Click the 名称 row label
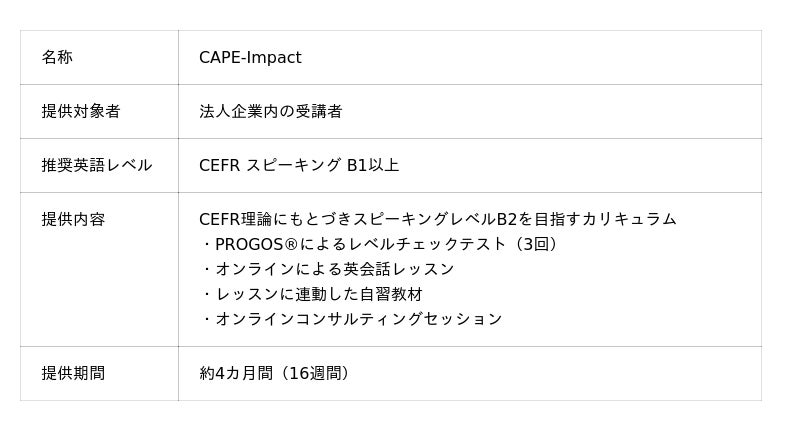This screenshot has height=431, width=800. [x=57, y=58]
